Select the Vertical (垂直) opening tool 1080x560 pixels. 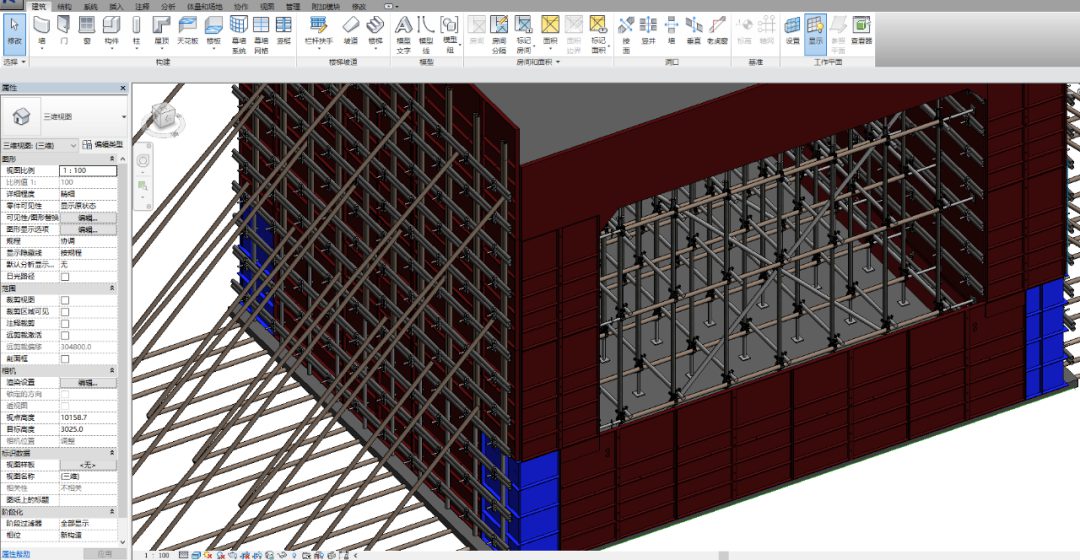point(694,31)
